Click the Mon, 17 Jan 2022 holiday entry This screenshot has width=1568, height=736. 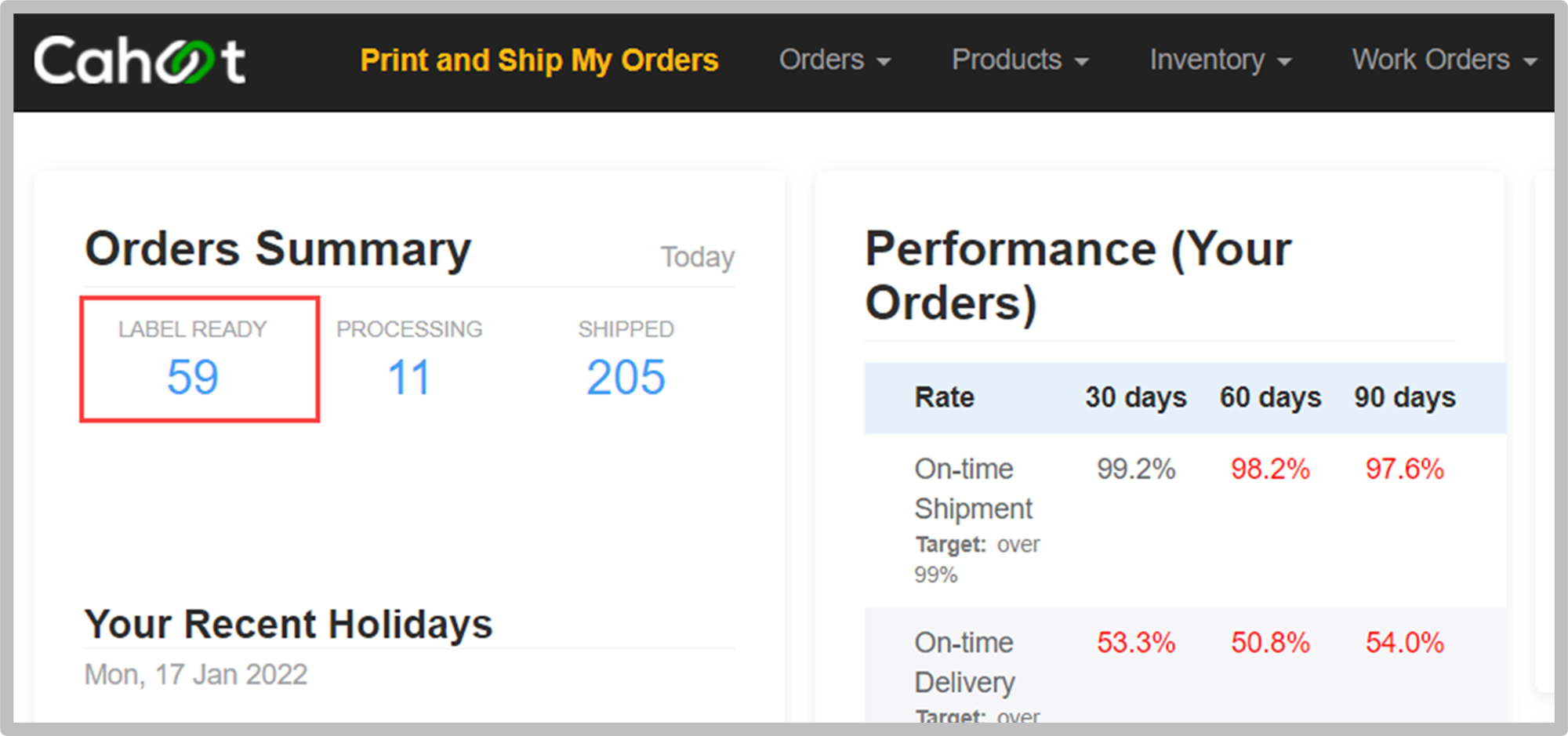(196, 675)
